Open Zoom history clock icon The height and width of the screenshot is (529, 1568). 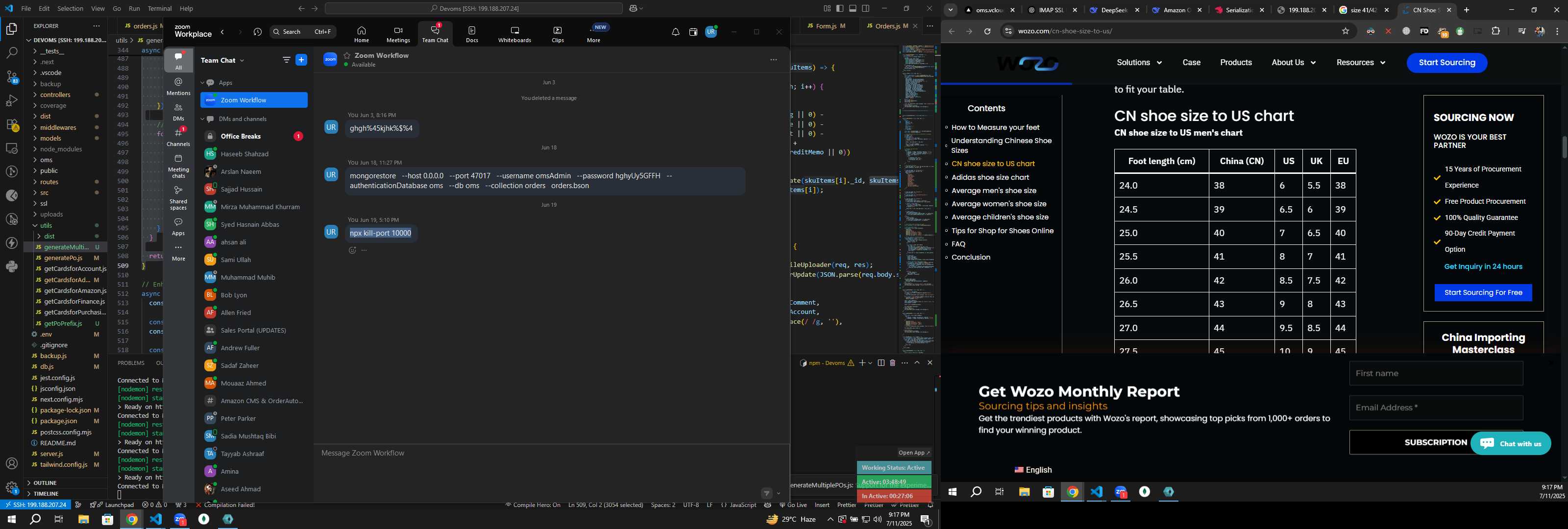click(257, 32)
